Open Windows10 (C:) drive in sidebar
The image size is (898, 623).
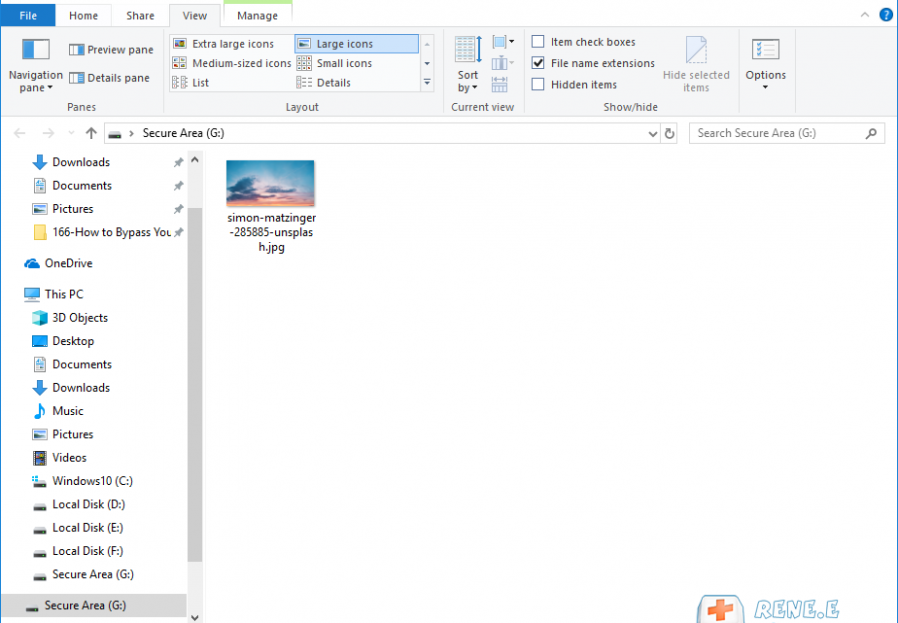pos(92,481)
